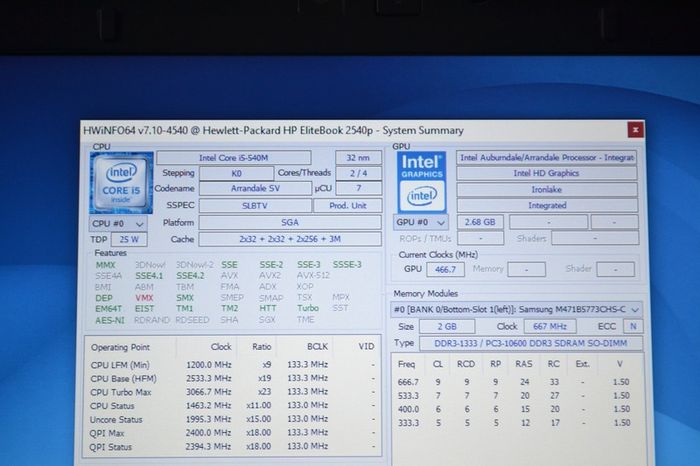Click the HTT feature label
700x466 pixels.
(268, 308)
